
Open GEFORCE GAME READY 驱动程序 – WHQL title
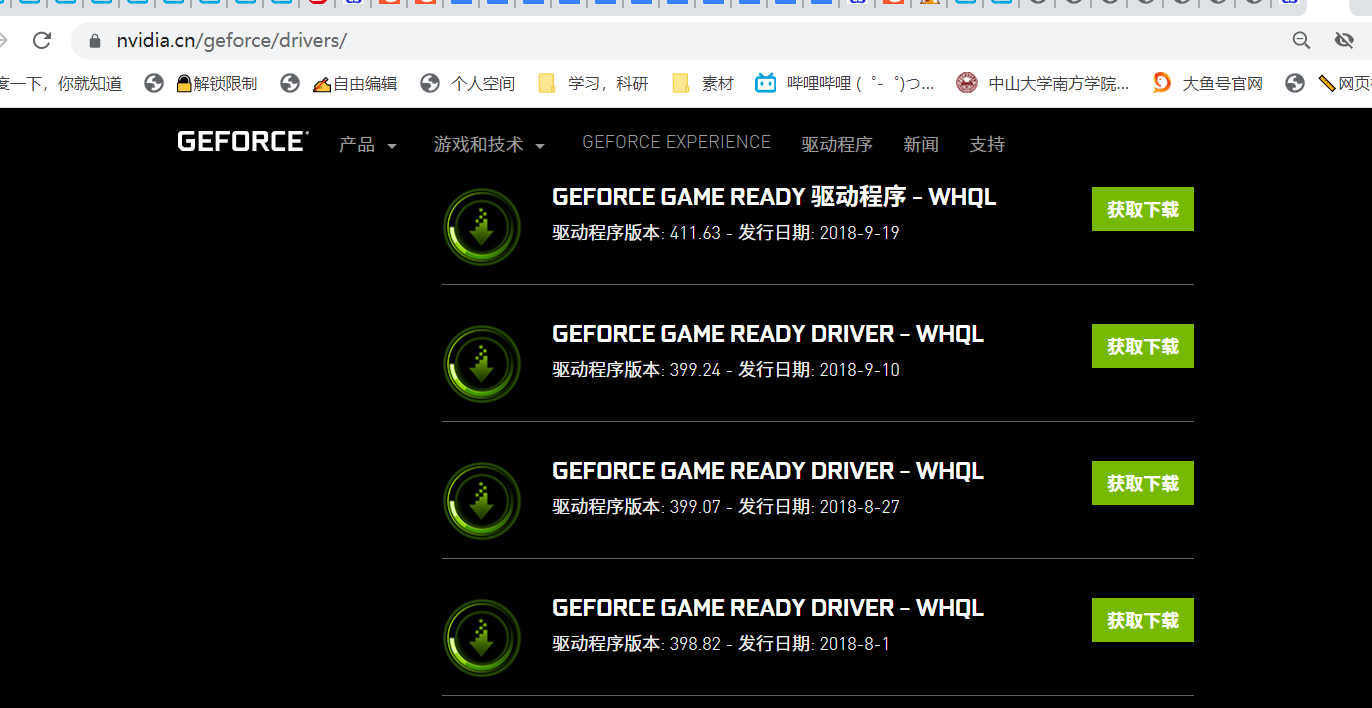click(x=774, y=197)
